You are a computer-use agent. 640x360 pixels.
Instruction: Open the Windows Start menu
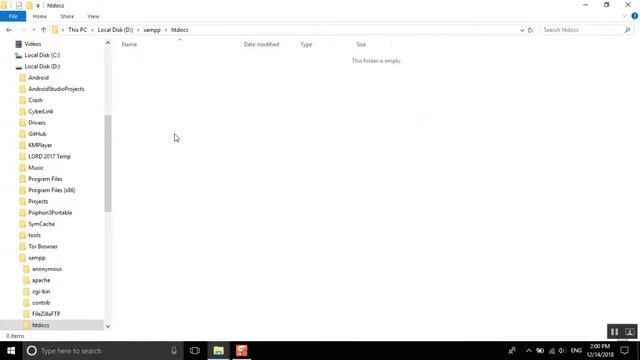(x=11, y=351)
